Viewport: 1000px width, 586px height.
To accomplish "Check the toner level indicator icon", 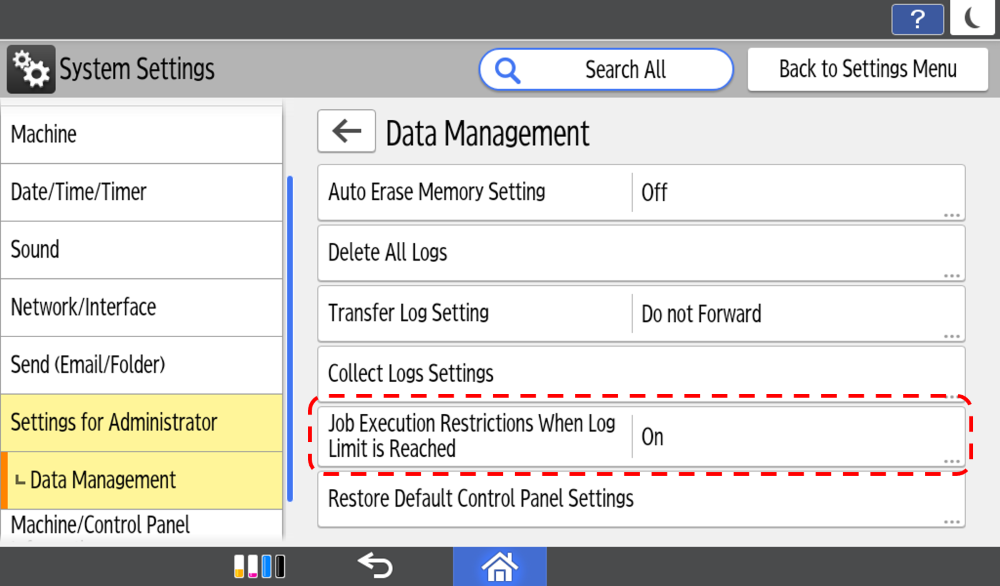I will pyautogui.click(x=260, y=566).
